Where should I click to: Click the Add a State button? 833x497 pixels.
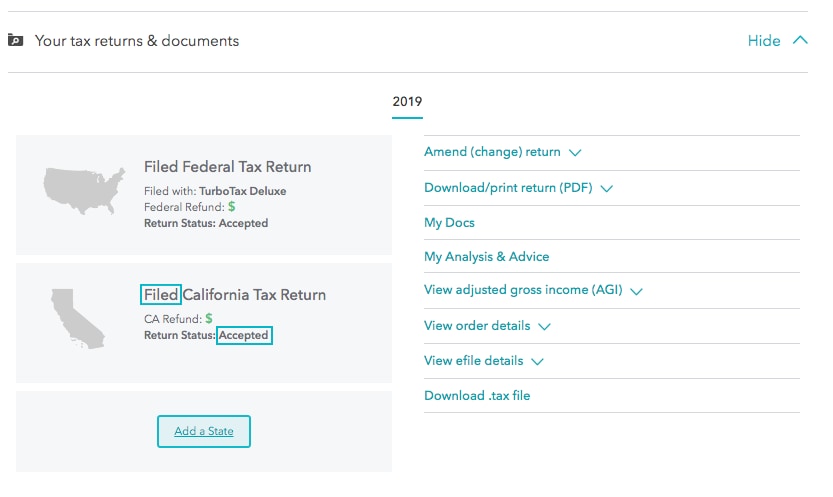tap(204, 431)
